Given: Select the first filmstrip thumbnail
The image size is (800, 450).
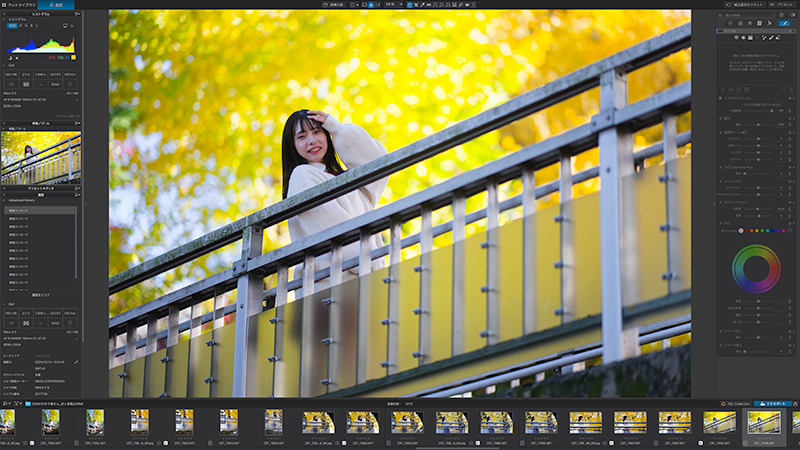Looking at the screenshot, I should (8, 422).
